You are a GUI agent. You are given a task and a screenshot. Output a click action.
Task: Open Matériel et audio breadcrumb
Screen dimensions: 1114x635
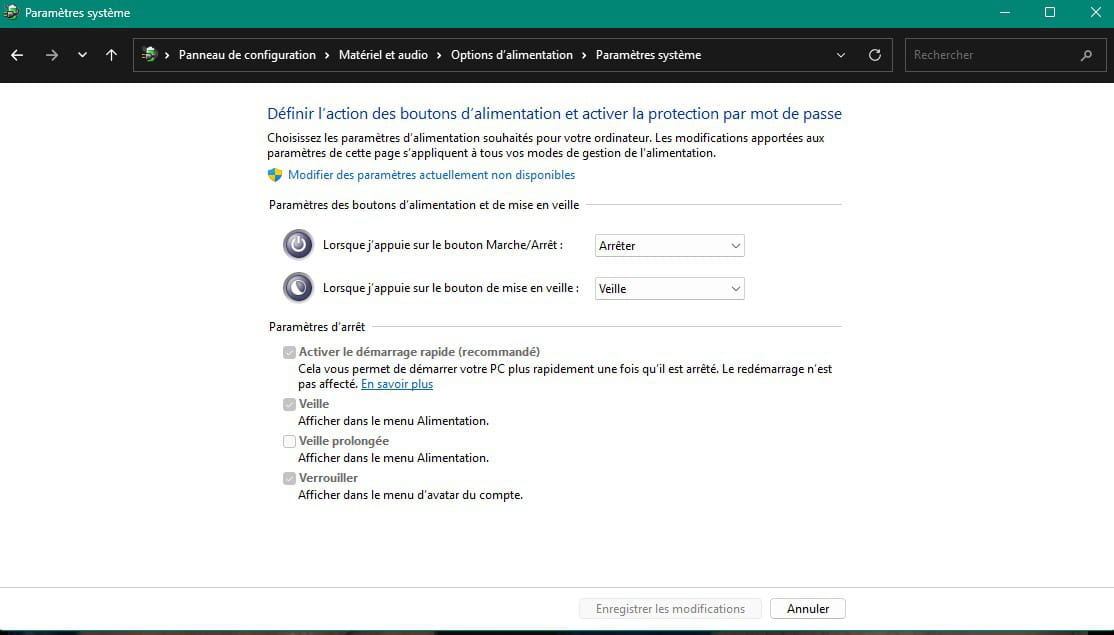pos(383,55)
